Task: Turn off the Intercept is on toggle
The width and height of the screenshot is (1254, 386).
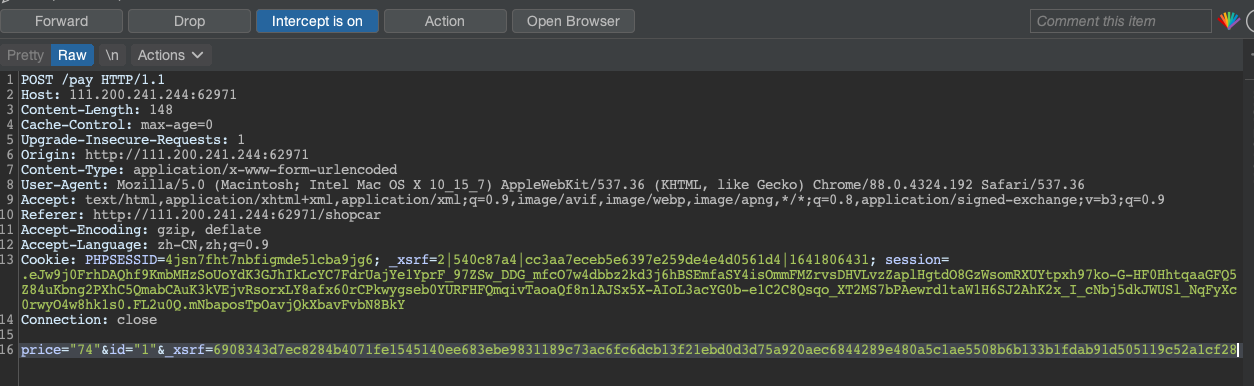Action: (x=317, y=21)
